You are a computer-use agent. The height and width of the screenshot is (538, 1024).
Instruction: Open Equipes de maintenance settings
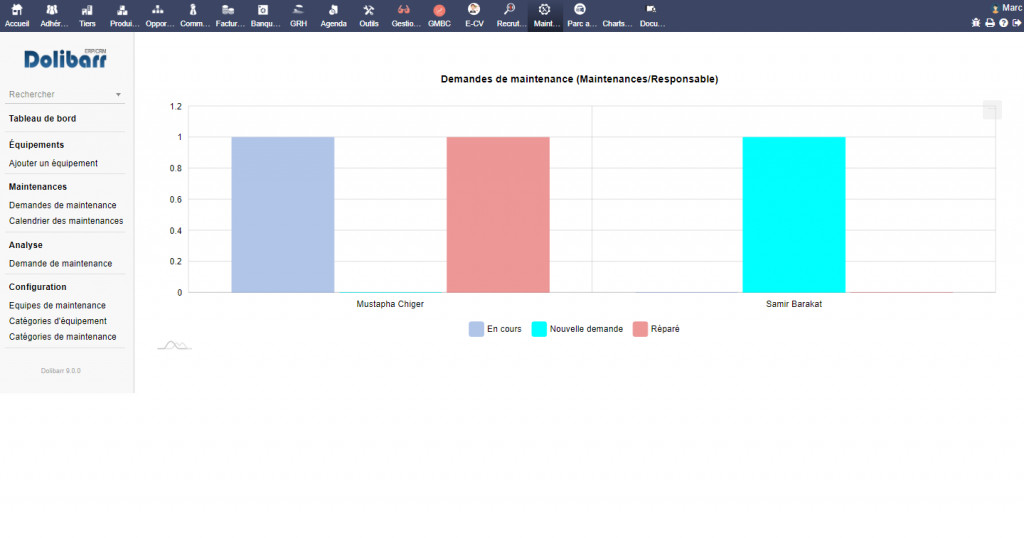click(x=57, y=306)
